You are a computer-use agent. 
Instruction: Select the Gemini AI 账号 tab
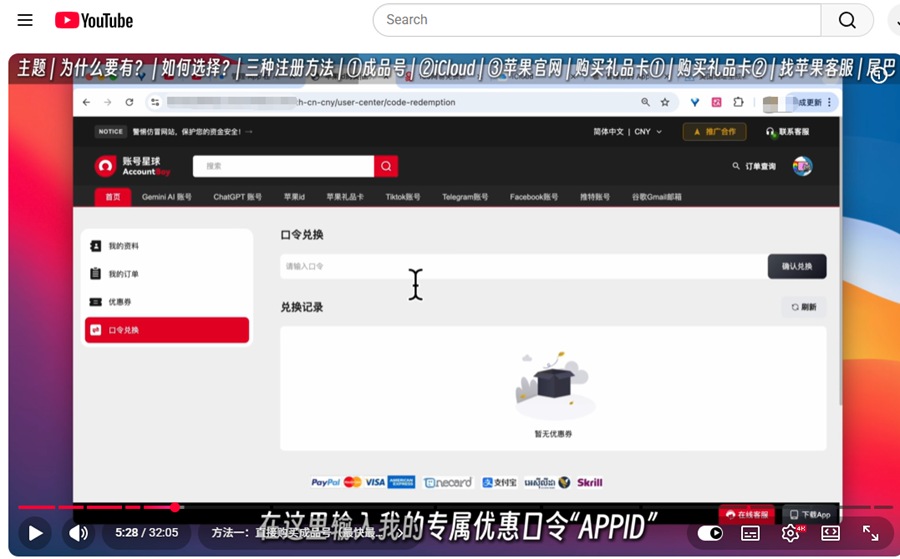click(x=166, y=197)
